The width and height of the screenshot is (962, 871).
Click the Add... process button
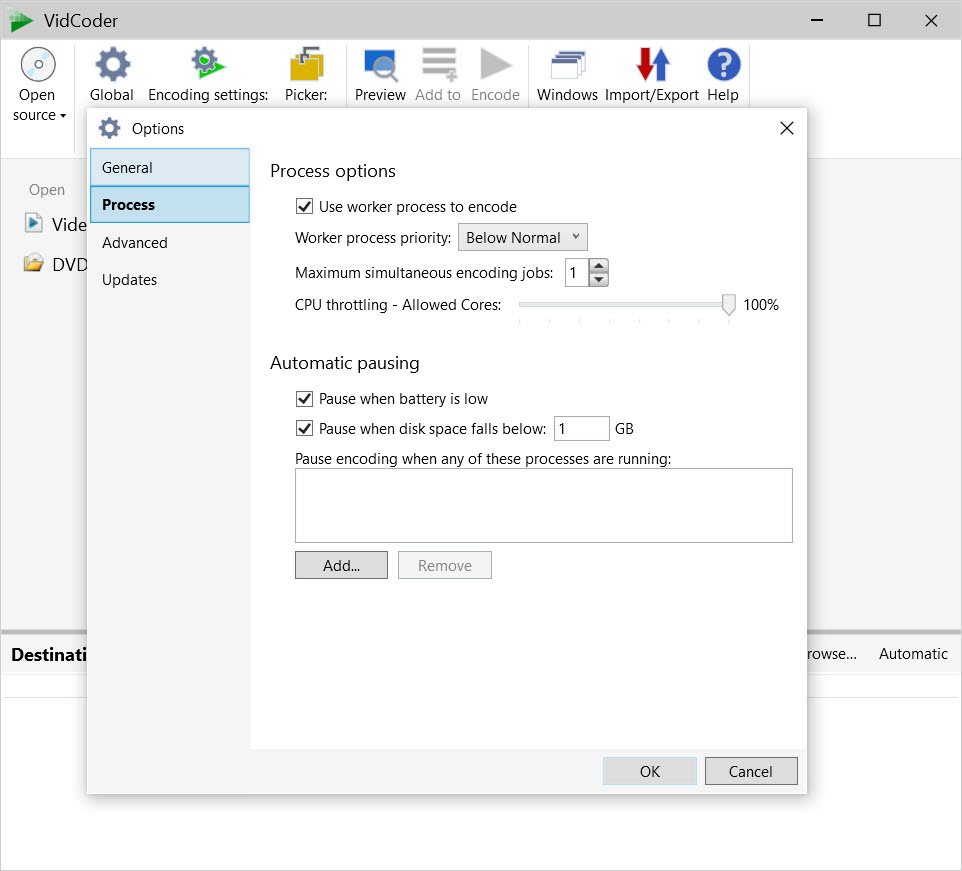coord(341,565)
